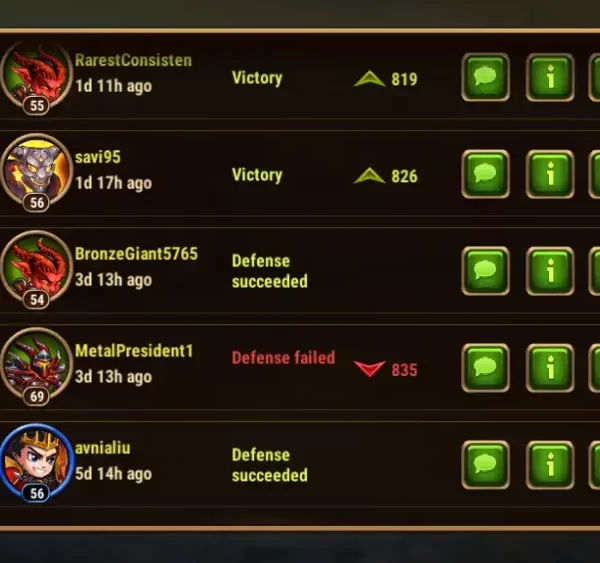View info for avnialiu battle
The height and width of the screenshot is (563, 600).
click(550, 465)
